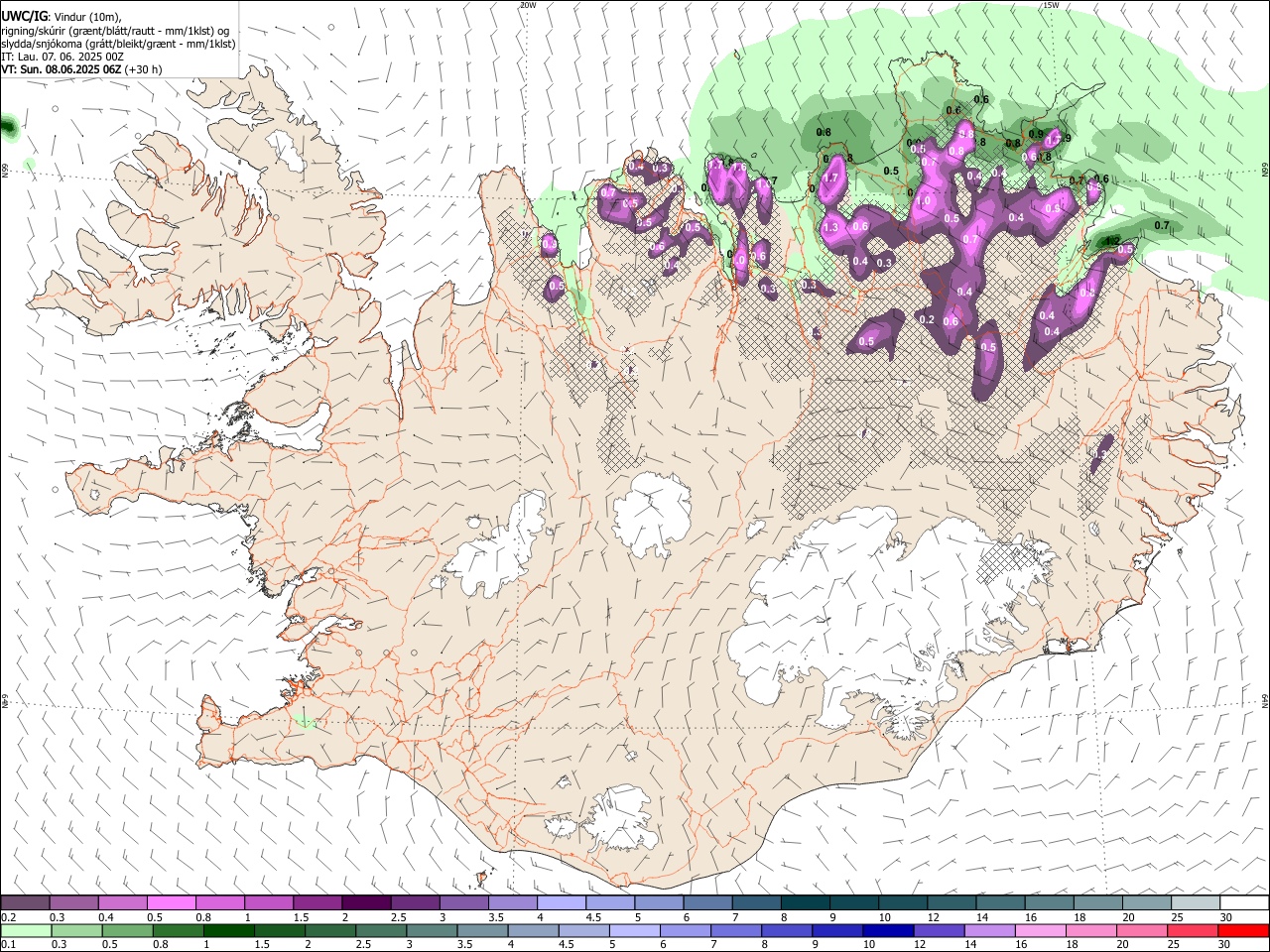Viewport: 1270px width, 952px height.
Task: Click the bright red 30 rain-scale swatch
Action: coord(1243,931)
